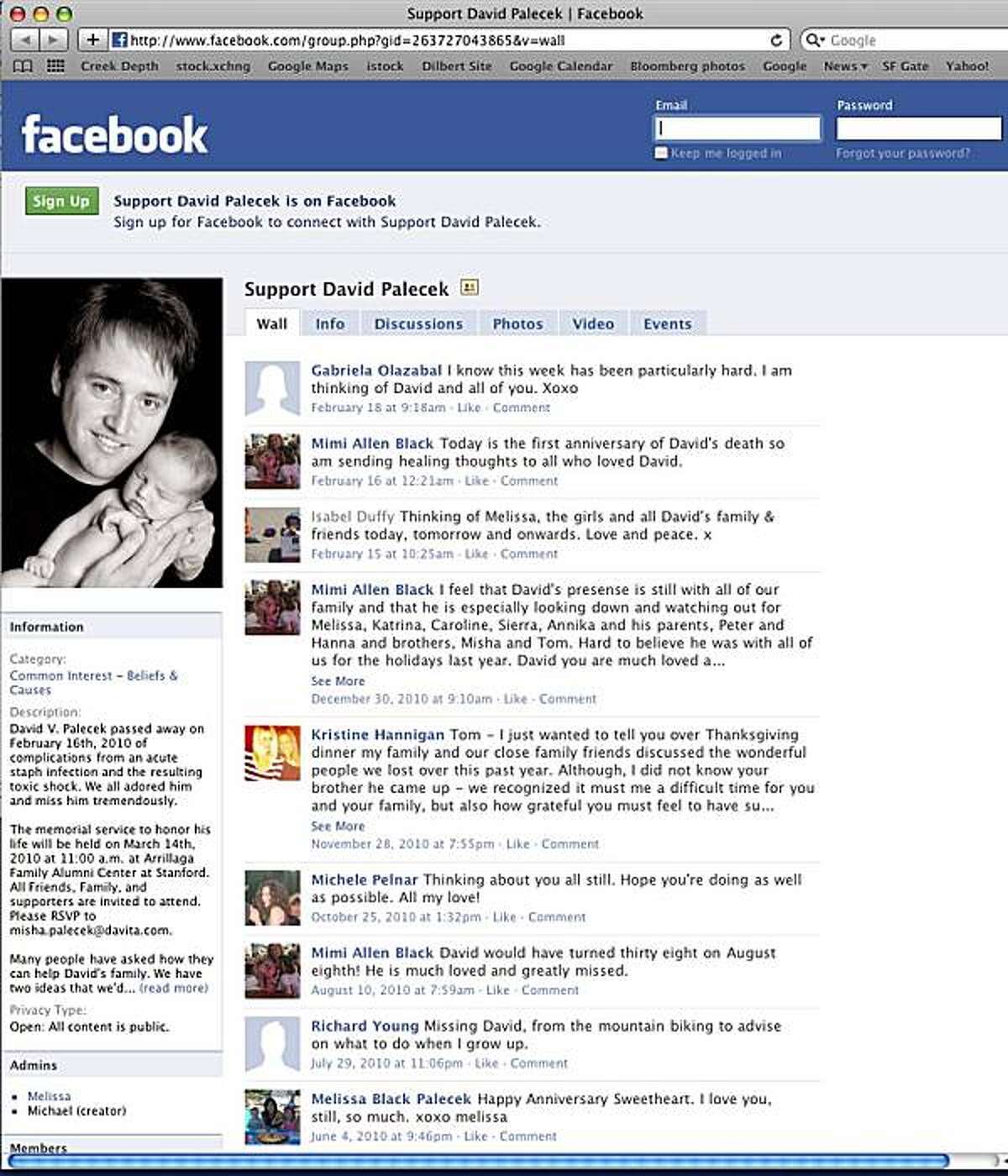Viewport: 1008px width, 1176px height.
Task: Click the green Sign Up button
Action: tap(61, 201)
